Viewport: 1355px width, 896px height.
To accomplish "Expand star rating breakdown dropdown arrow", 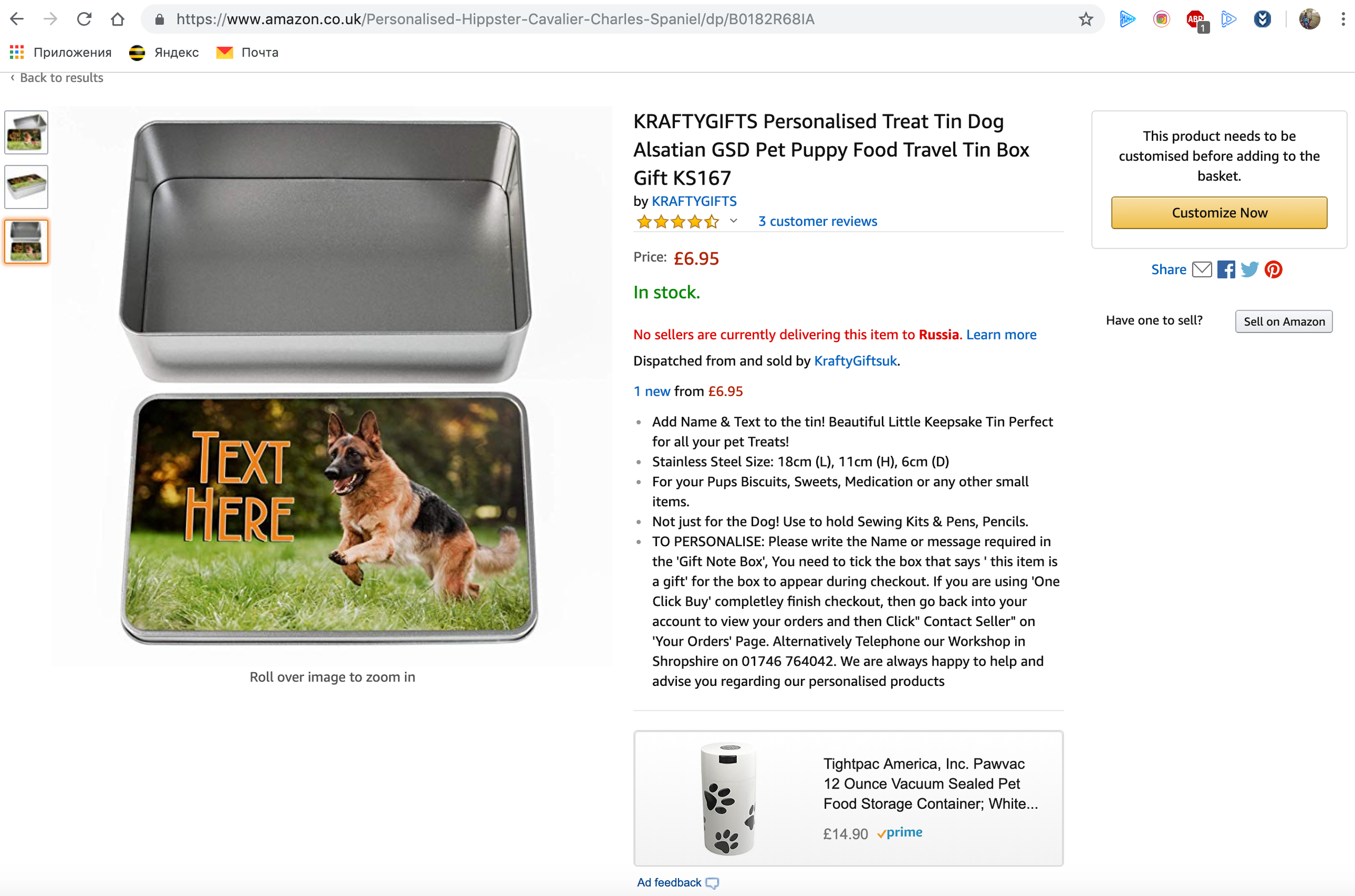I will (734, 221).
